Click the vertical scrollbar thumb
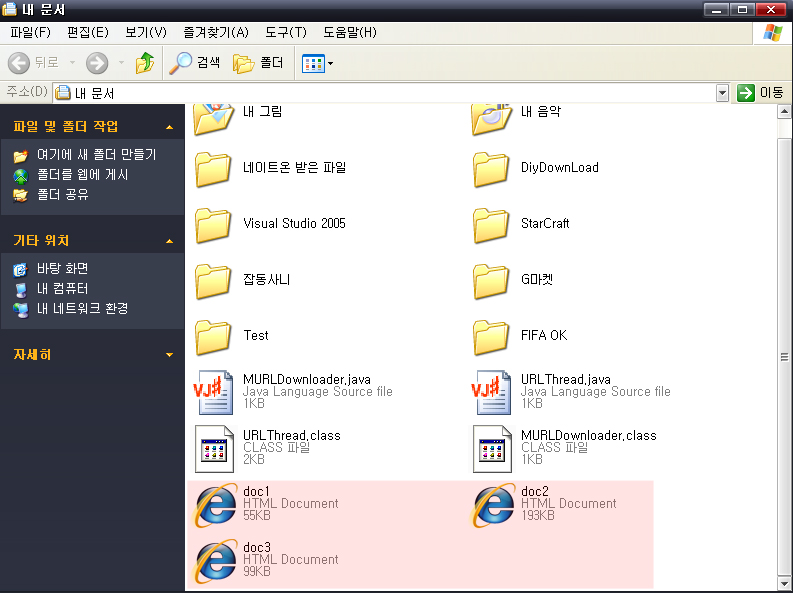 784,357
